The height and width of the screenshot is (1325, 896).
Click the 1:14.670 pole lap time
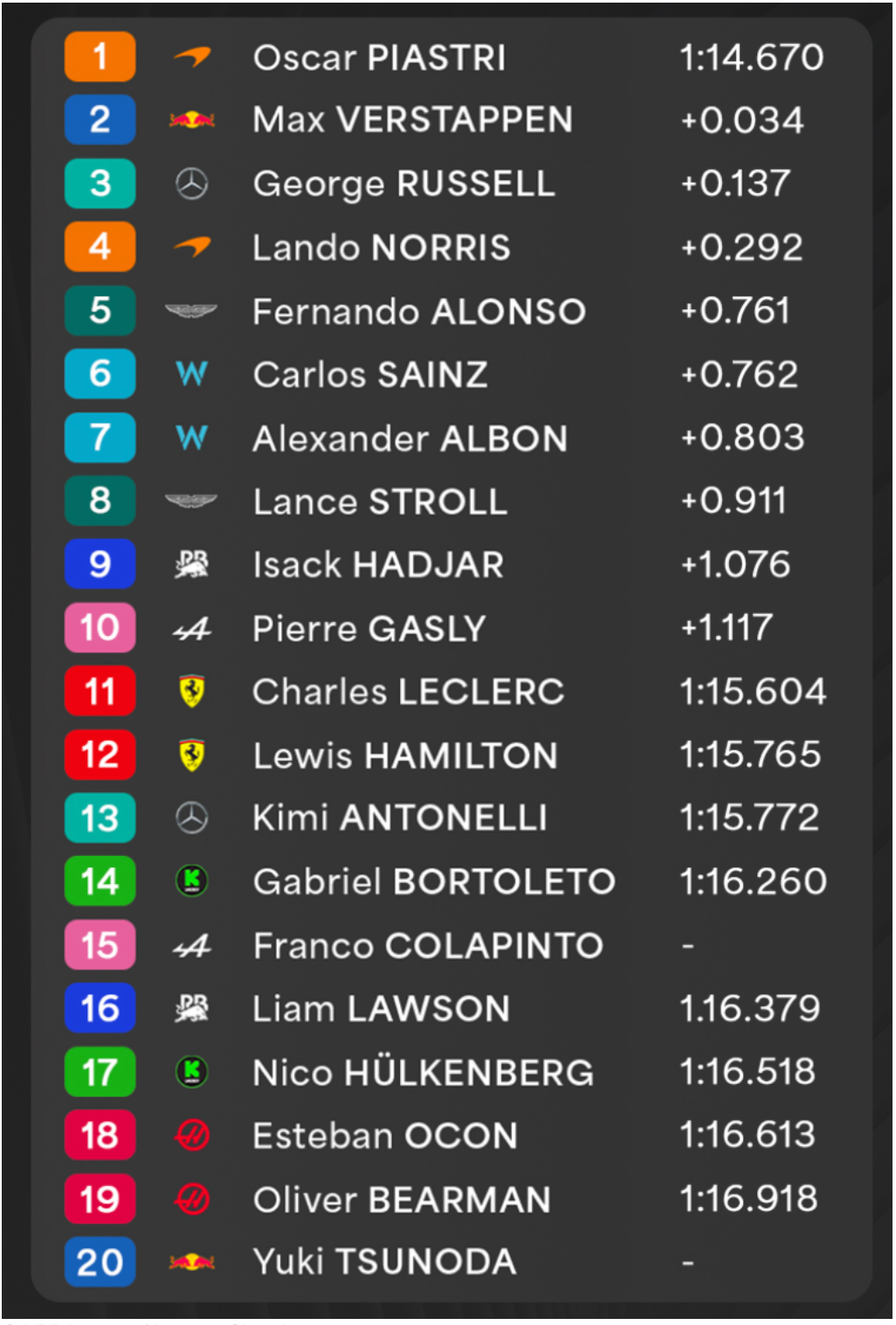click(752, 58)
